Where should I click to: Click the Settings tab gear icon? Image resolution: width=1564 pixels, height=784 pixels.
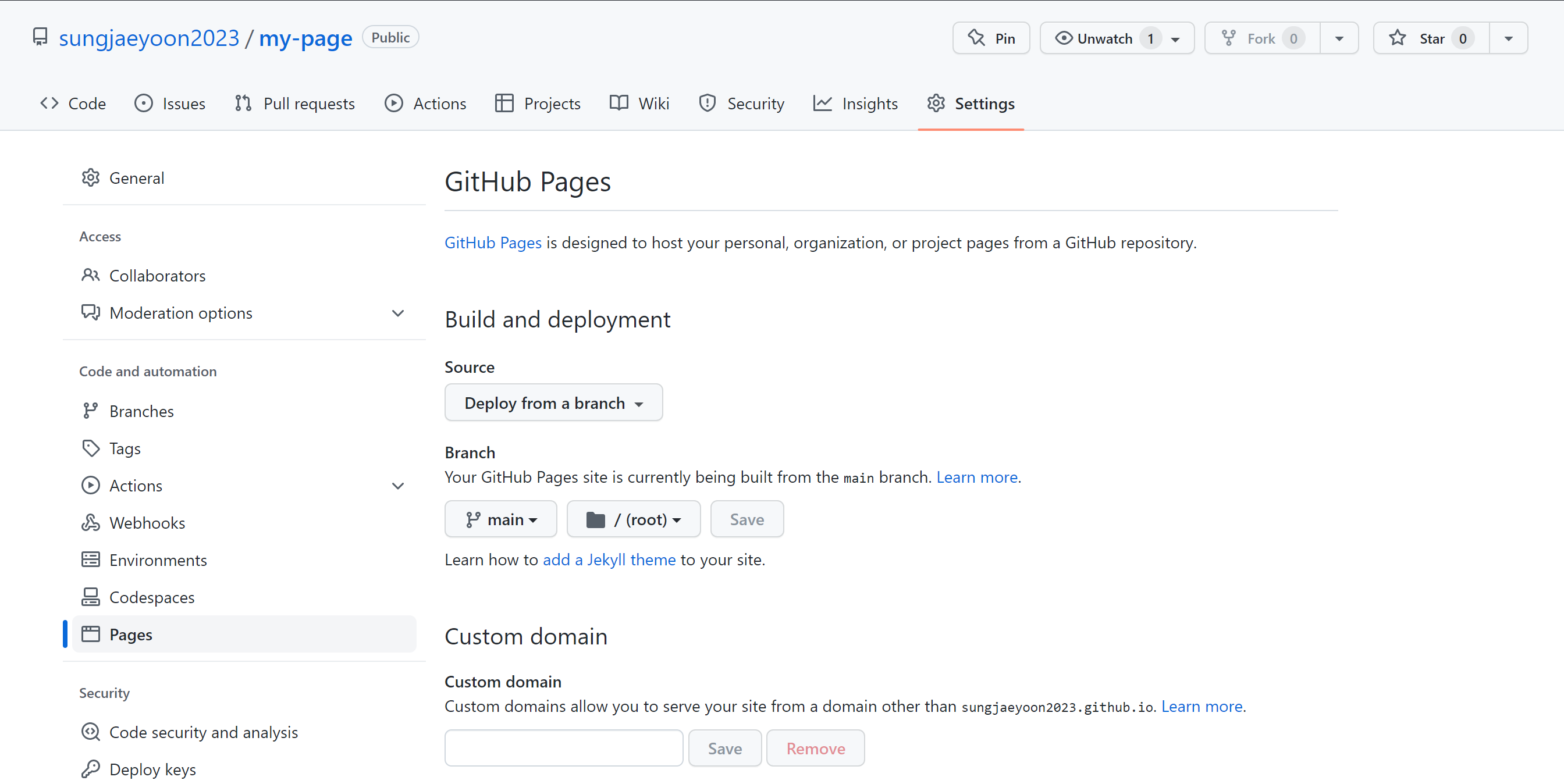click(936, 103)
